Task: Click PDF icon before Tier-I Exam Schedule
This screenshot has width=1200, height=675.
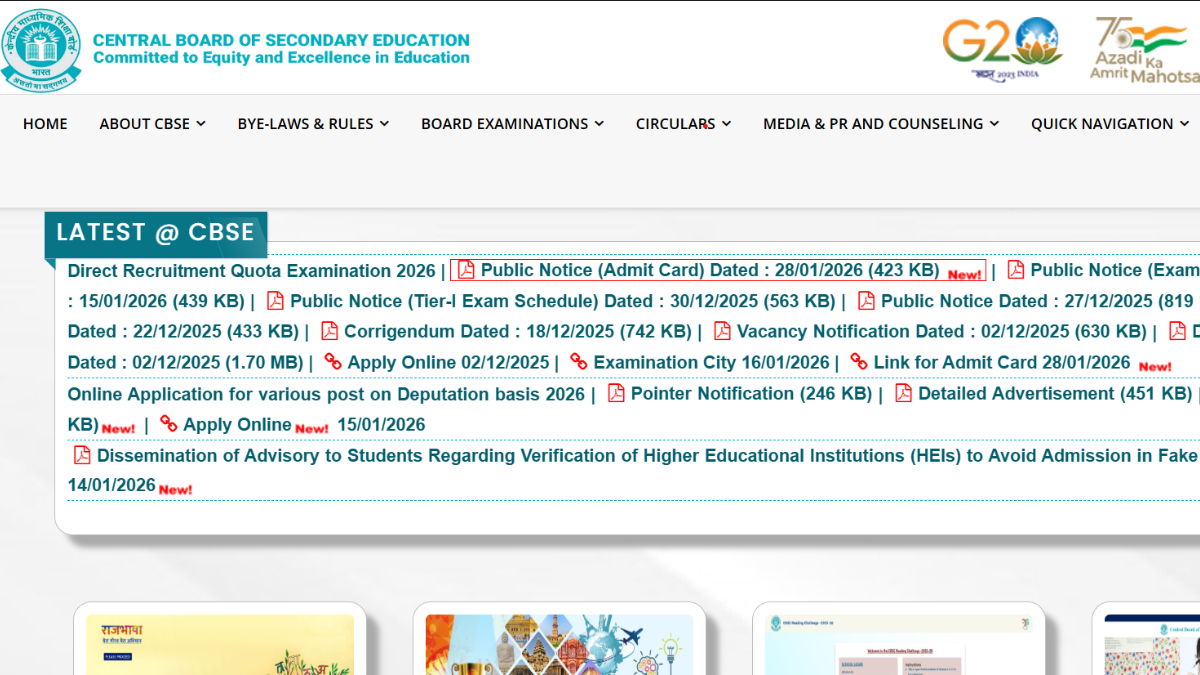Action: coord(275,301)
